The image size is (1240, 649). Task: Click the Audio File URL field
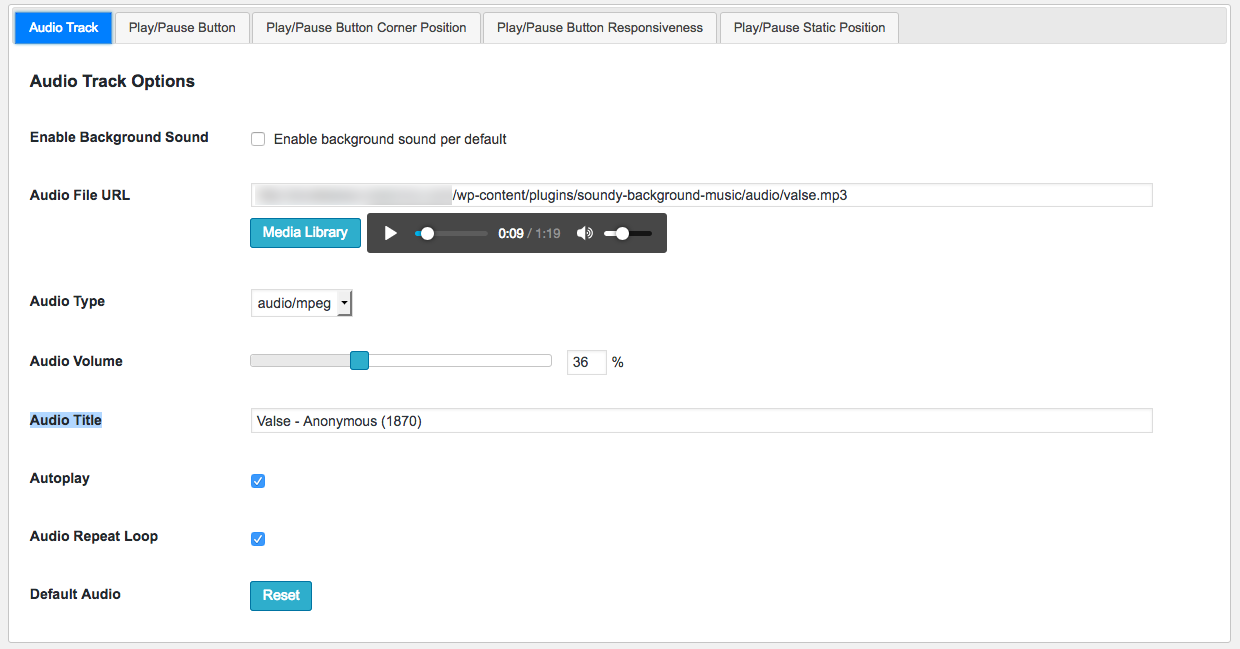pos(700,195)
